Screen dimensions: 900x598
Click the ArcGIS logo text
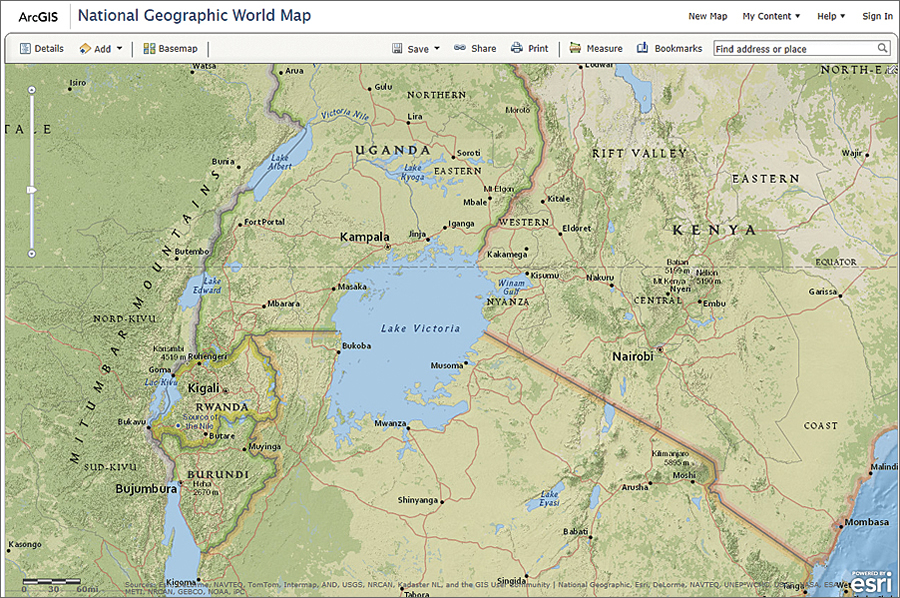coord(38,17)
